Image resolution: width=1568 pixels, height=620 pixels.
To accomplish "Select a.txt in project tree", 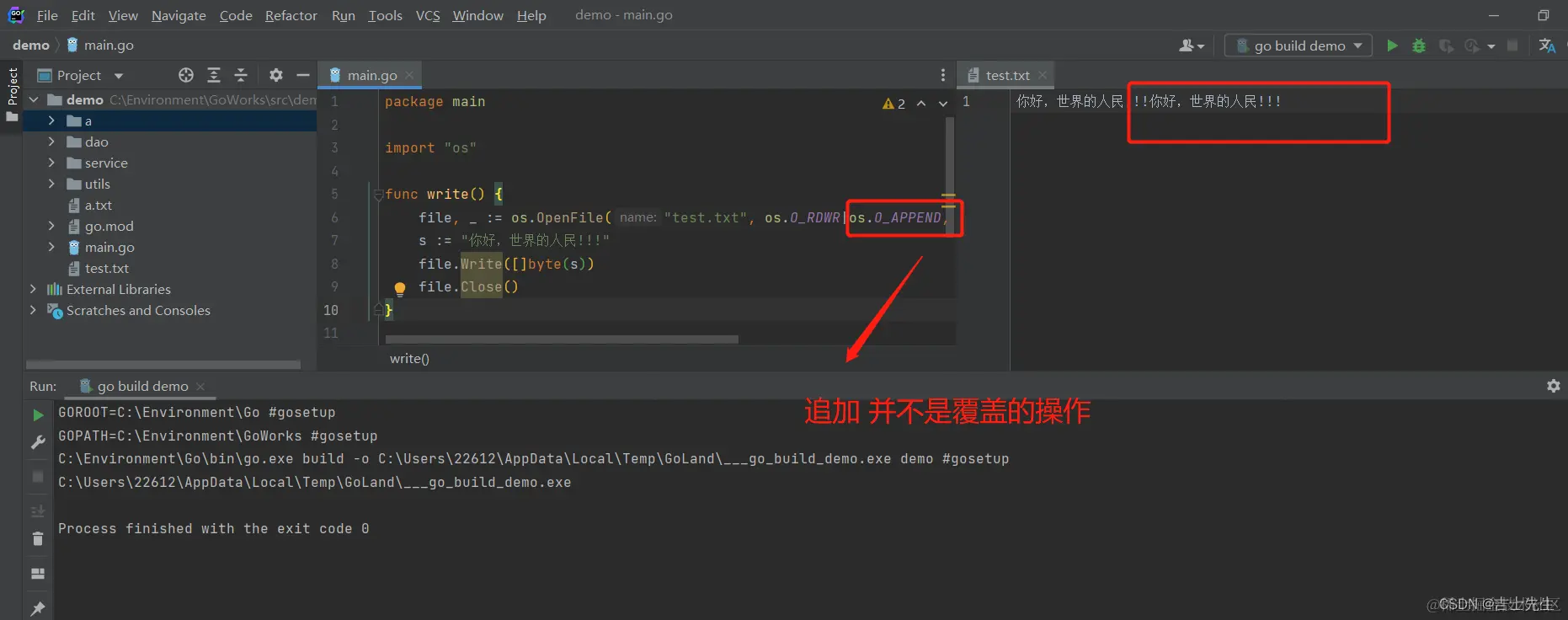I will (x=89, y=205).
